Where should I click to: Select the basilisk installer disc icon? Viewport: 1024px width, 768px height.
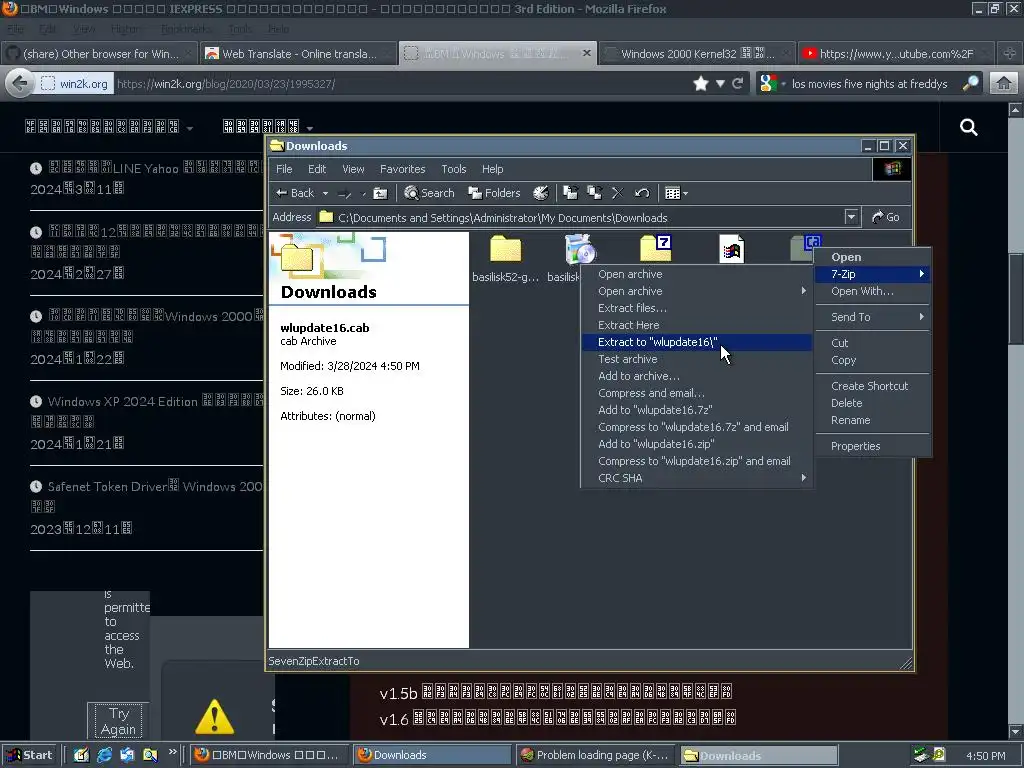580,249
